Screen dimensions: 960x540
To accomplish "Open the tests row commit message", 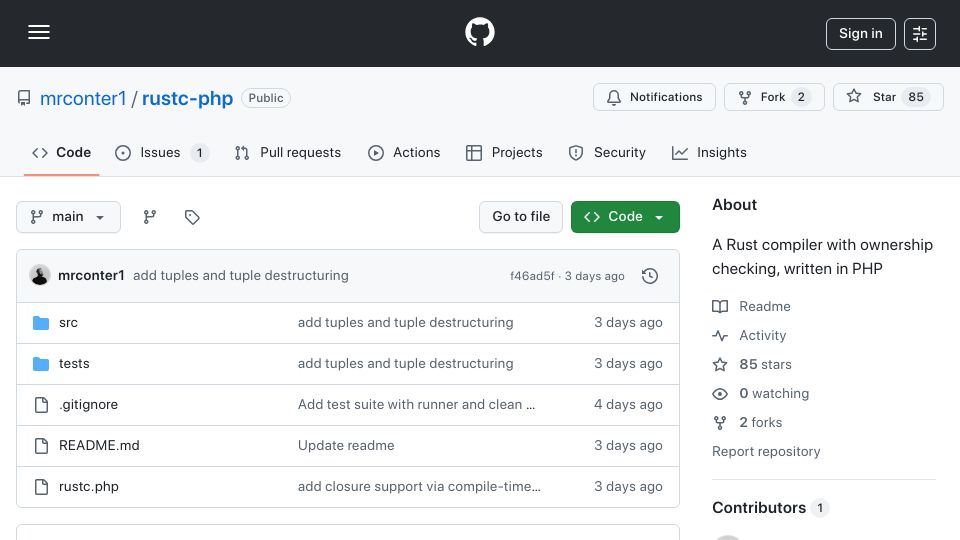I will 405,364.
